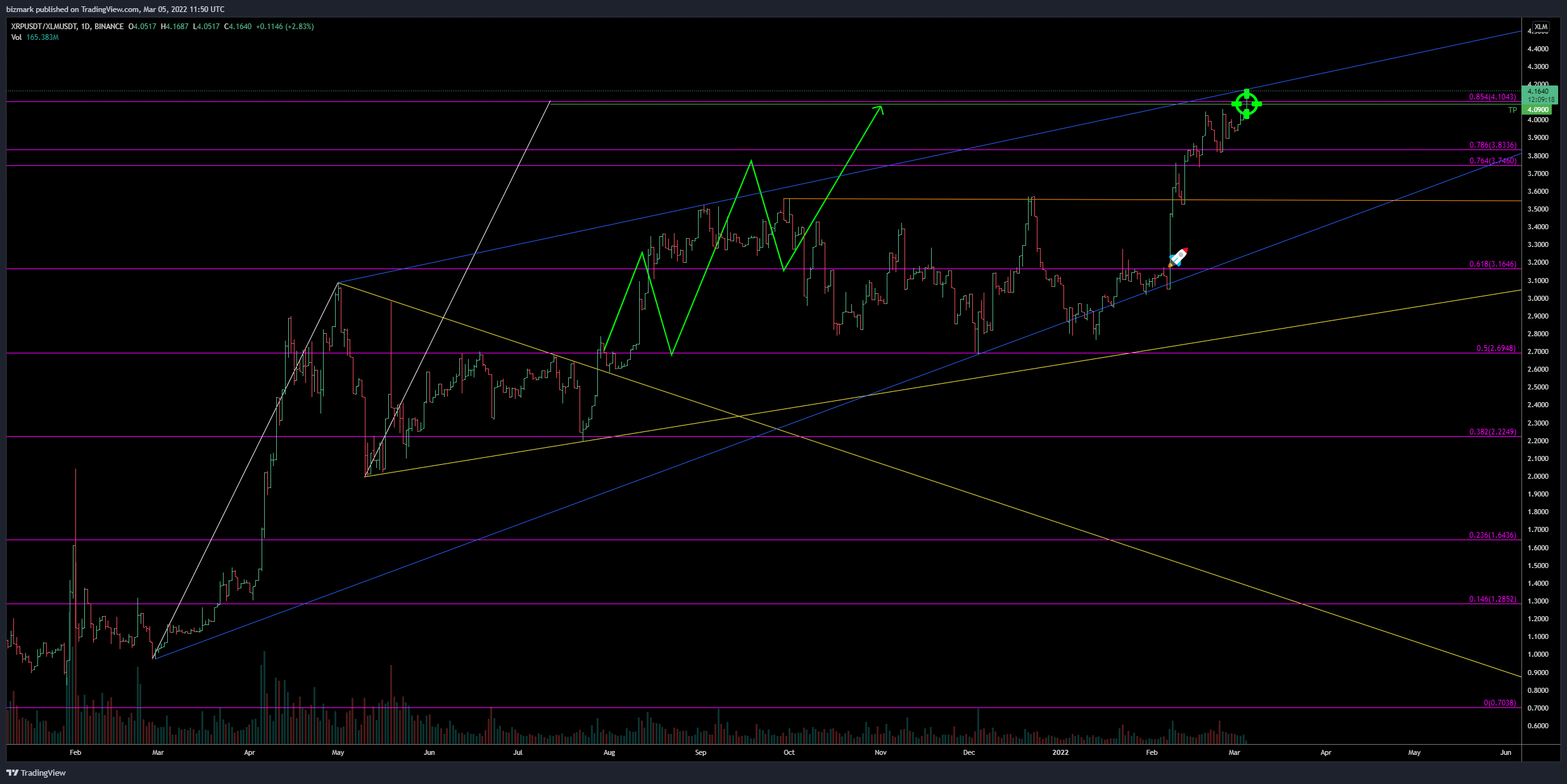Click the TradingView logo at bottom left

pyautogui.click(x=36, y=773)
